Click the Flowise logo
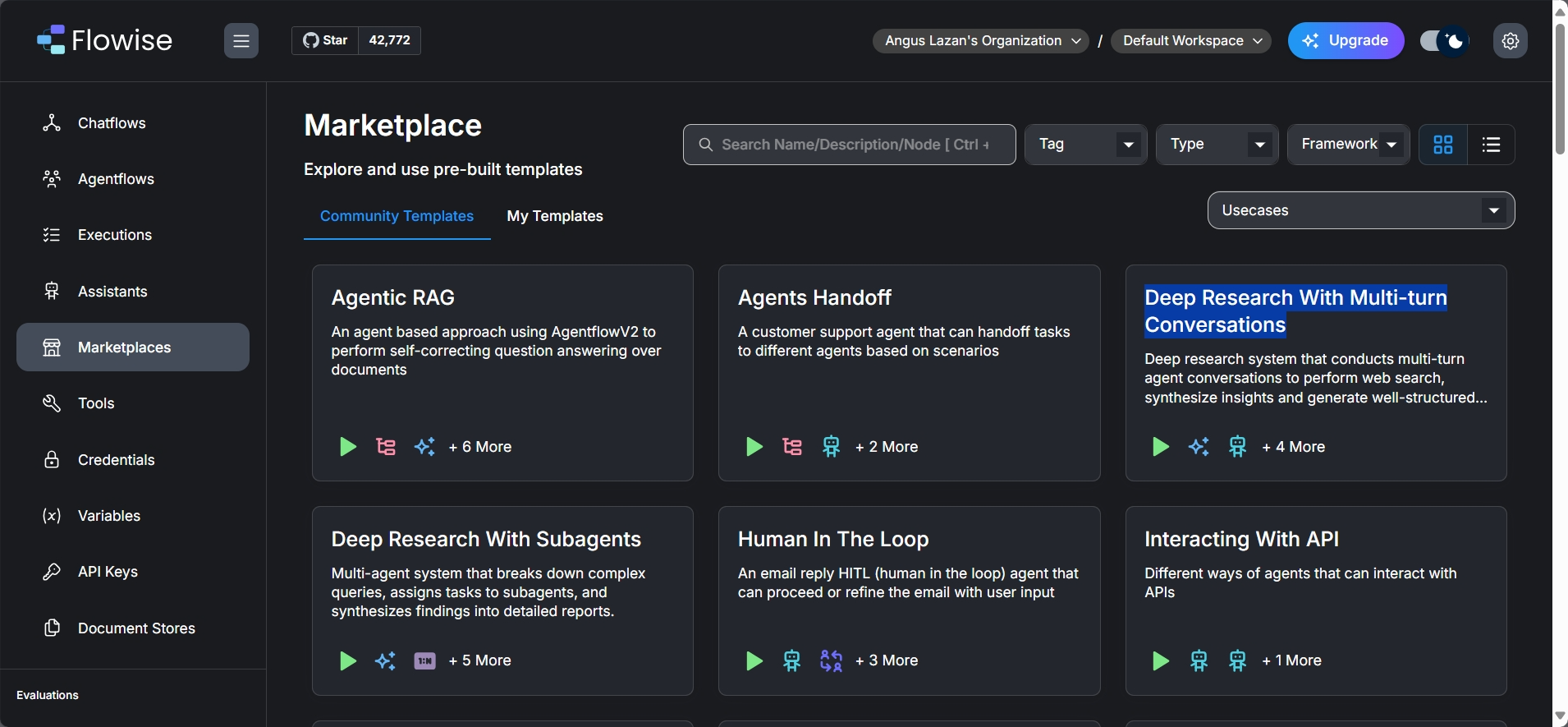Viewport: 1568px width, 727px height. (104, 40)
